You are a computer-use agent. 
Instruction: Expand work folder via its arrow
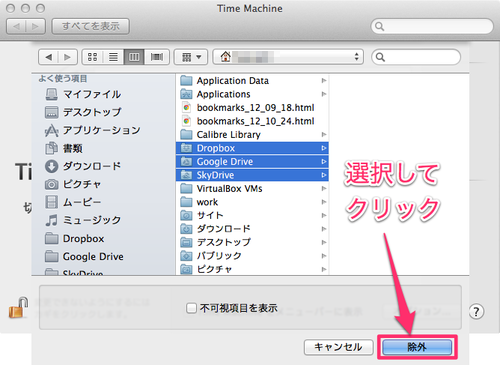point(323,202)
